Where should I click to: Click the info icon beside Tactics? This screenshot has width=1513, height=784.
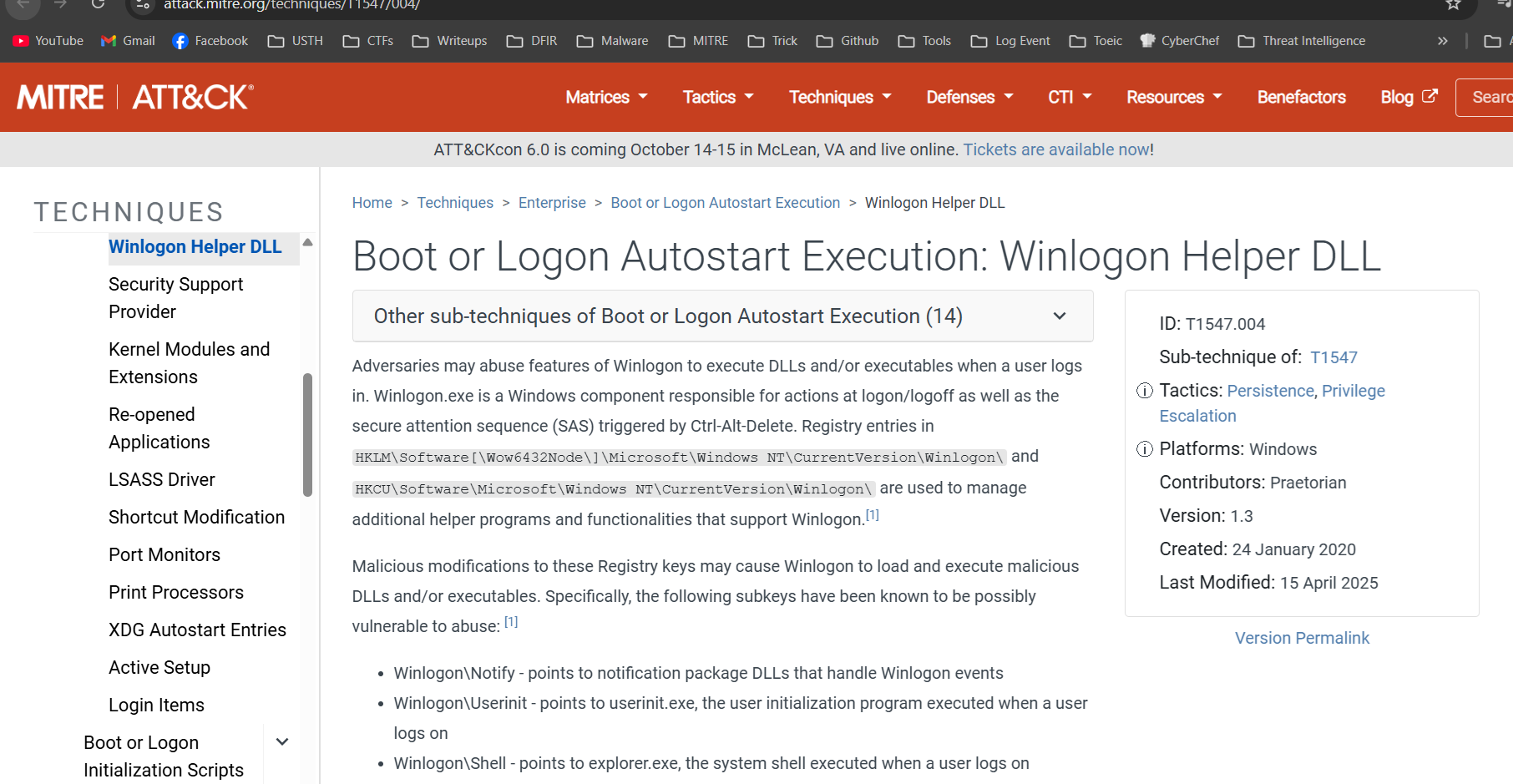point(1145,391)
